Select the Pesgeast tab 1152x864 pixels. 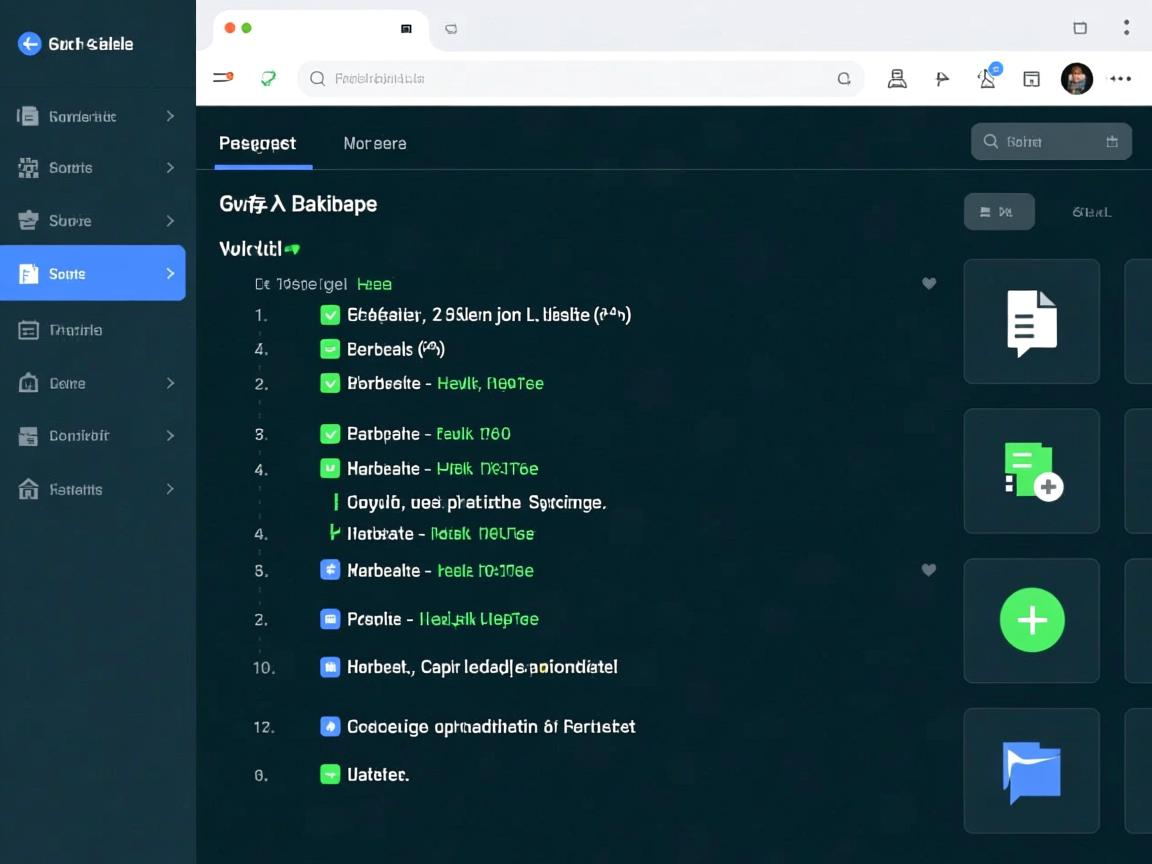pos(257,143)
